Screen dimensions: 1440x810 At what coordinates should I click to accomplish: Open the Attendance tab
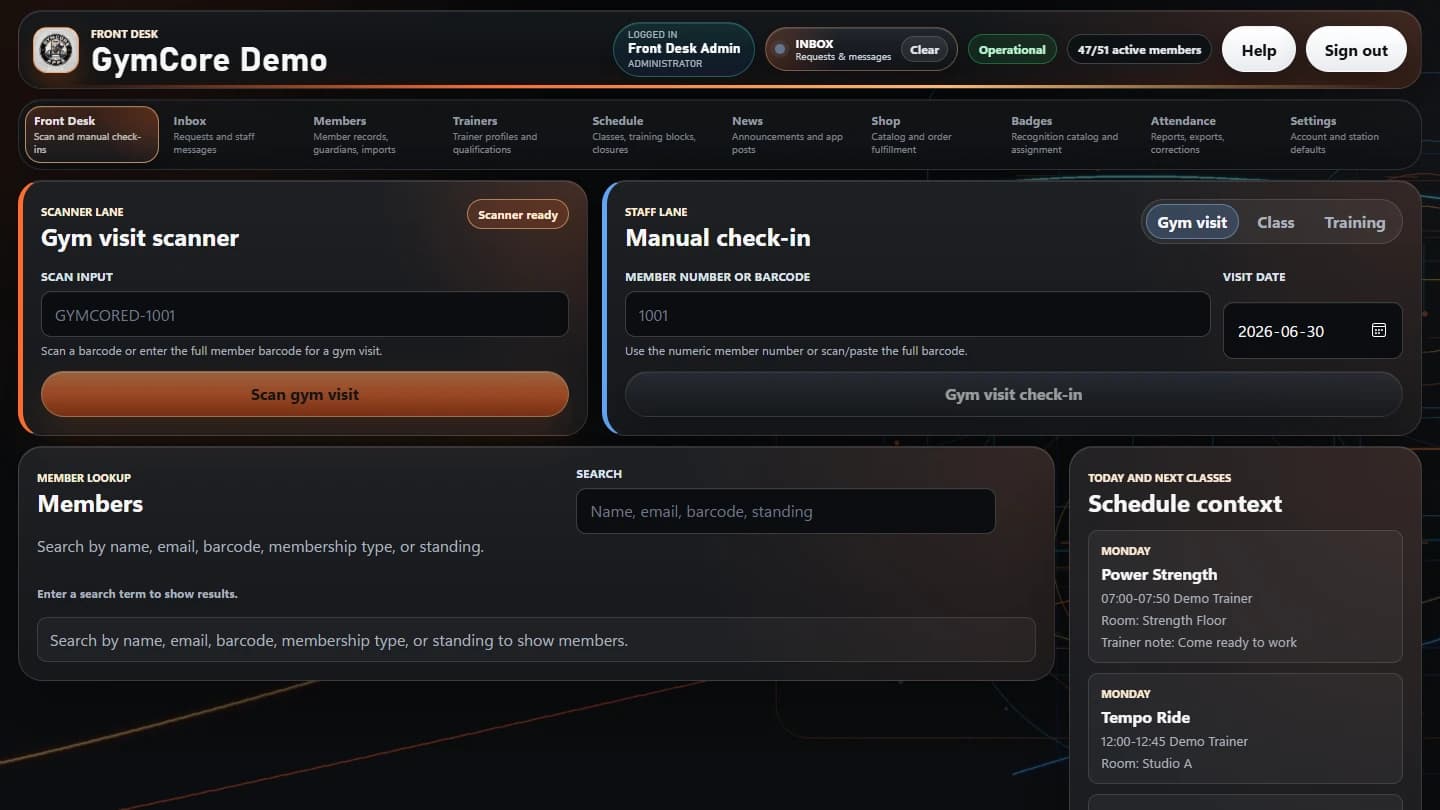[1209, 134]
